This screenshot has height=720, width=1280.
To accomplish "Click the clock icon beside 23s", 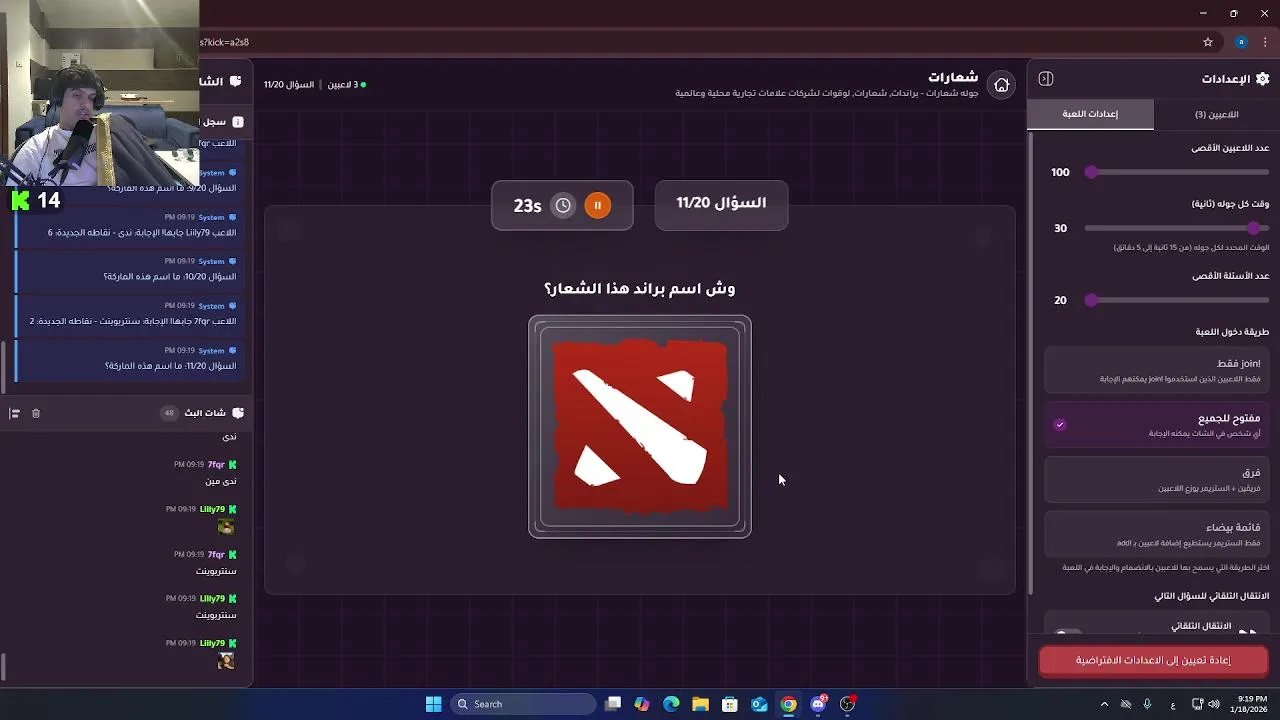I will (x=563, y=205).
